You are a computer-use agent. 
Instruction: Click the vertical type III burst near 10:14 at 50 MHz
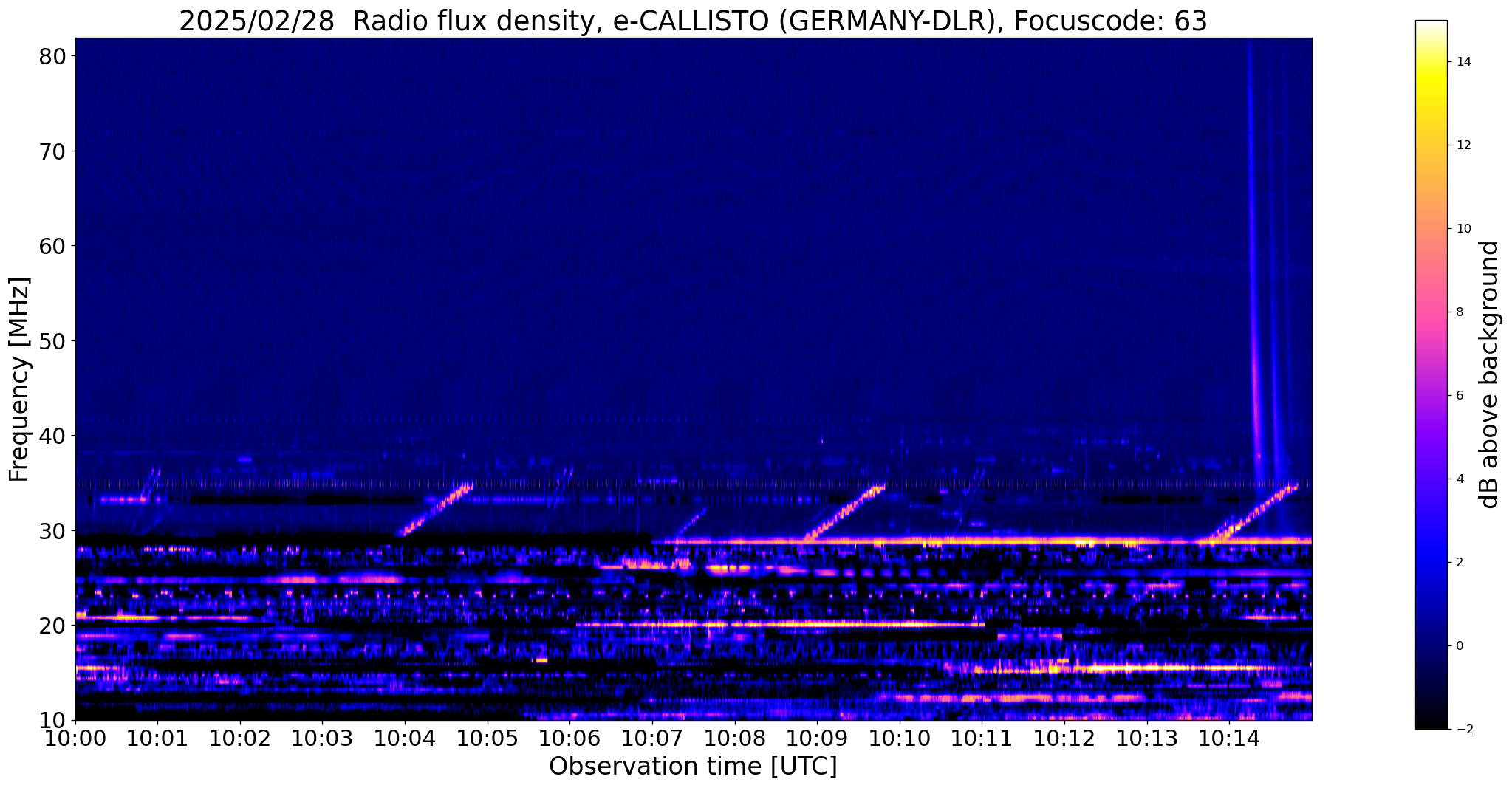pyautogui.click(x=1255, y=341)
